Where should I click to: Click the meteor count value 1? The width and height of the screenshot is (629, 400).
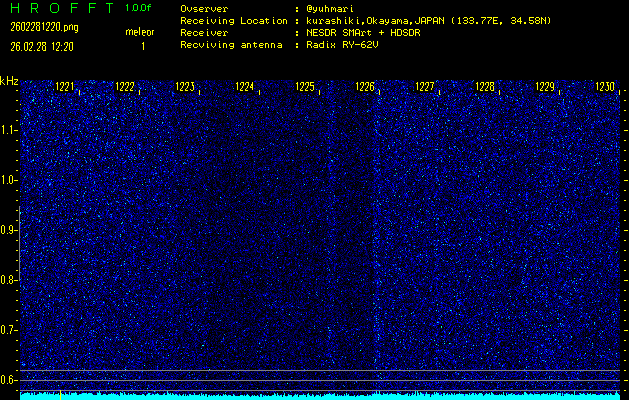coord(143,47)
